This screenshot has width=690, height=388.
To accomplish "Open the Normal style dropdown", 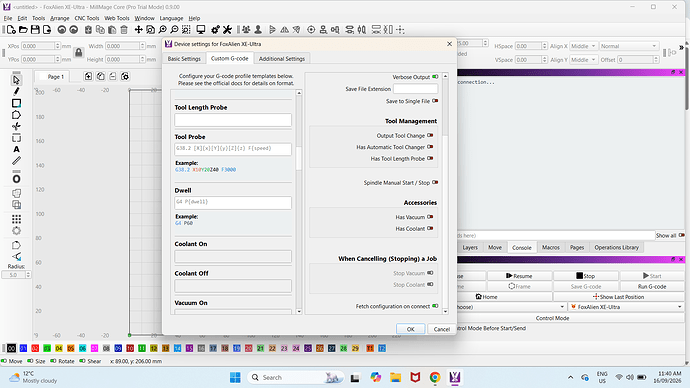I will click(628, 46).
